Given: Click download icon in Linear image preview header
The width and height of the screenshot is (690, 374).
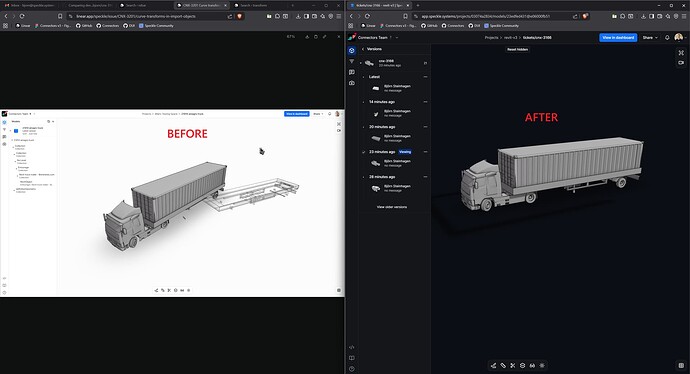Looking at the screenshot, I should click(x=307, y=37).
